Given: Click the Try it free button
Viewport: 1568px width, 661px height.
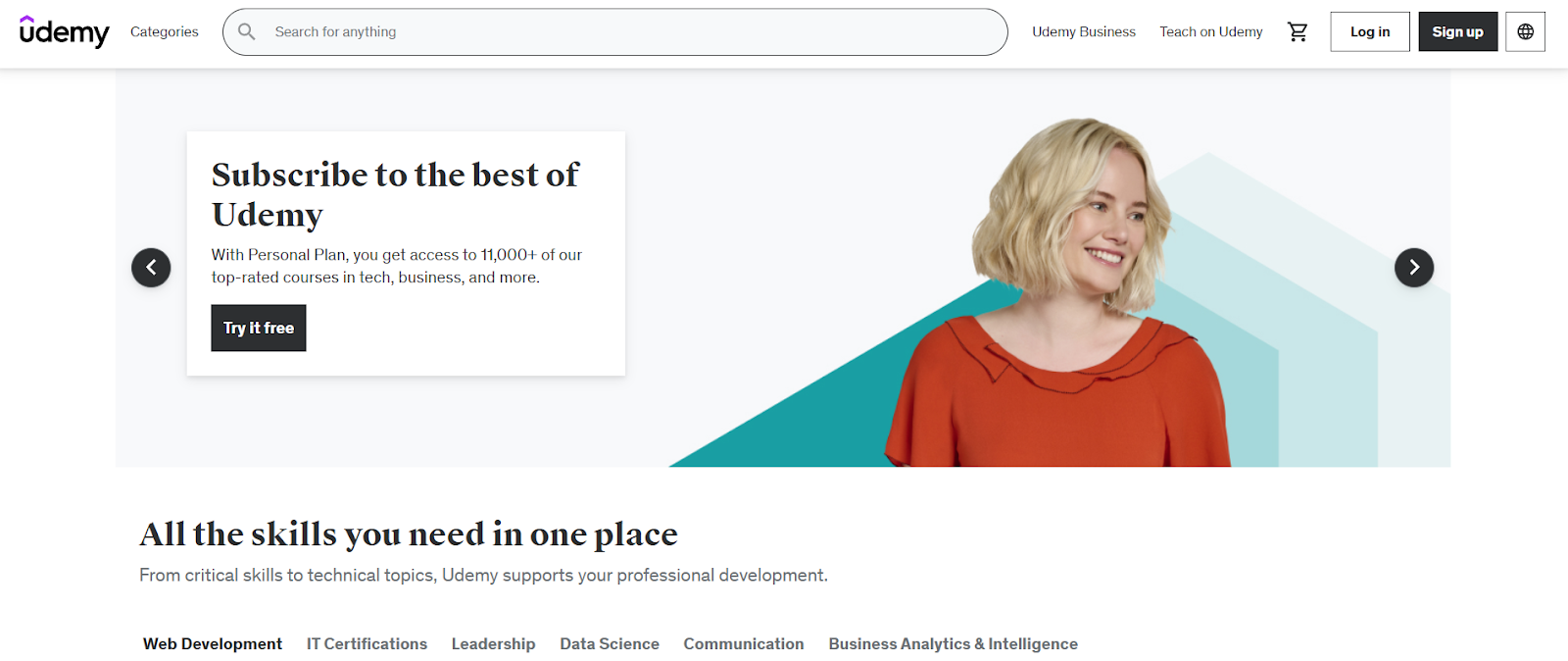Looking at the screenshot, I should coord(259,329).
